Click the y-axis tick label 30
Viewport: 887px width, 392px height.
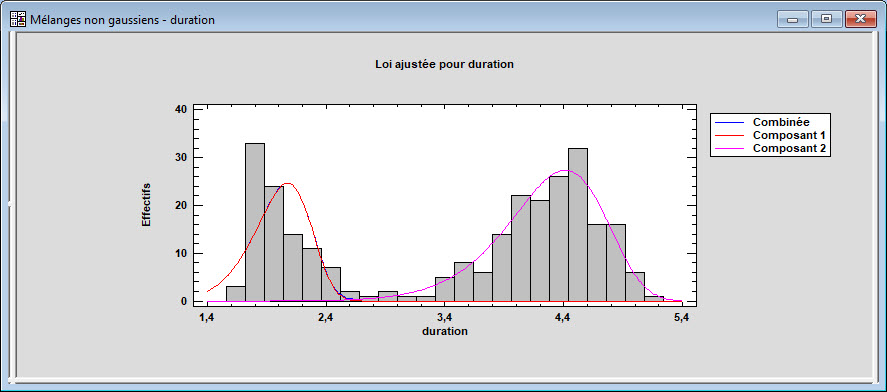pos(180,158)
